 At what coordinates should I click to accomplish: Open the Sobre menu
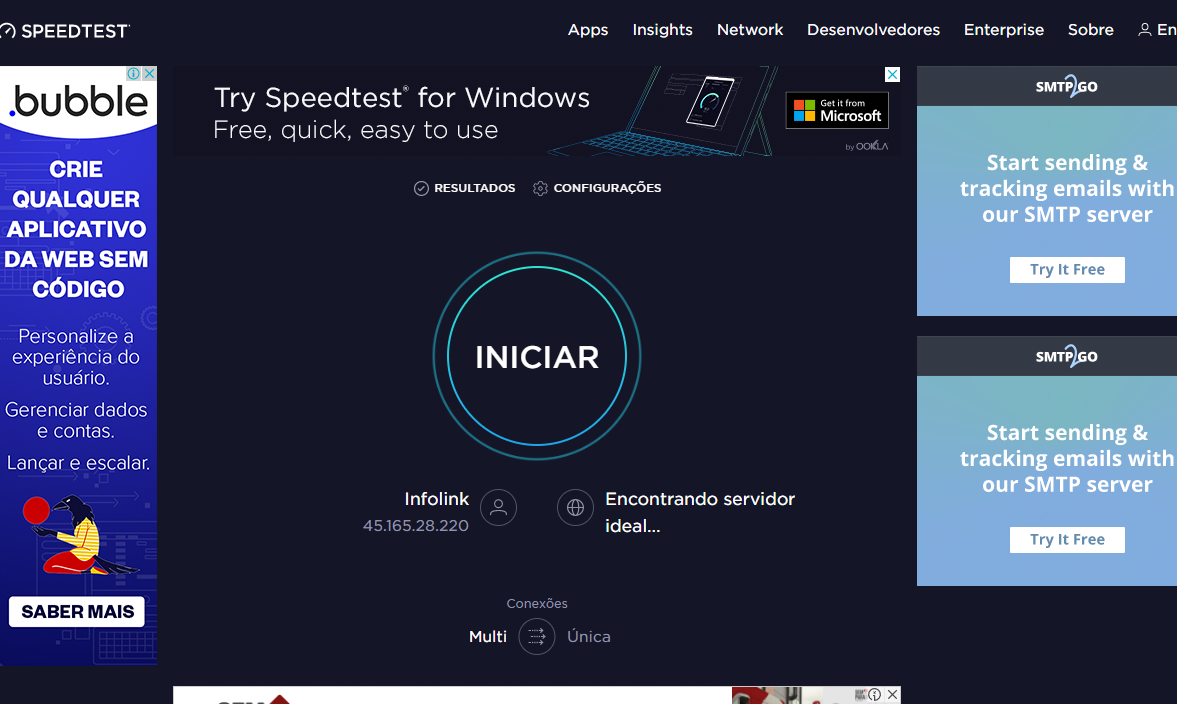point(1091,30)
